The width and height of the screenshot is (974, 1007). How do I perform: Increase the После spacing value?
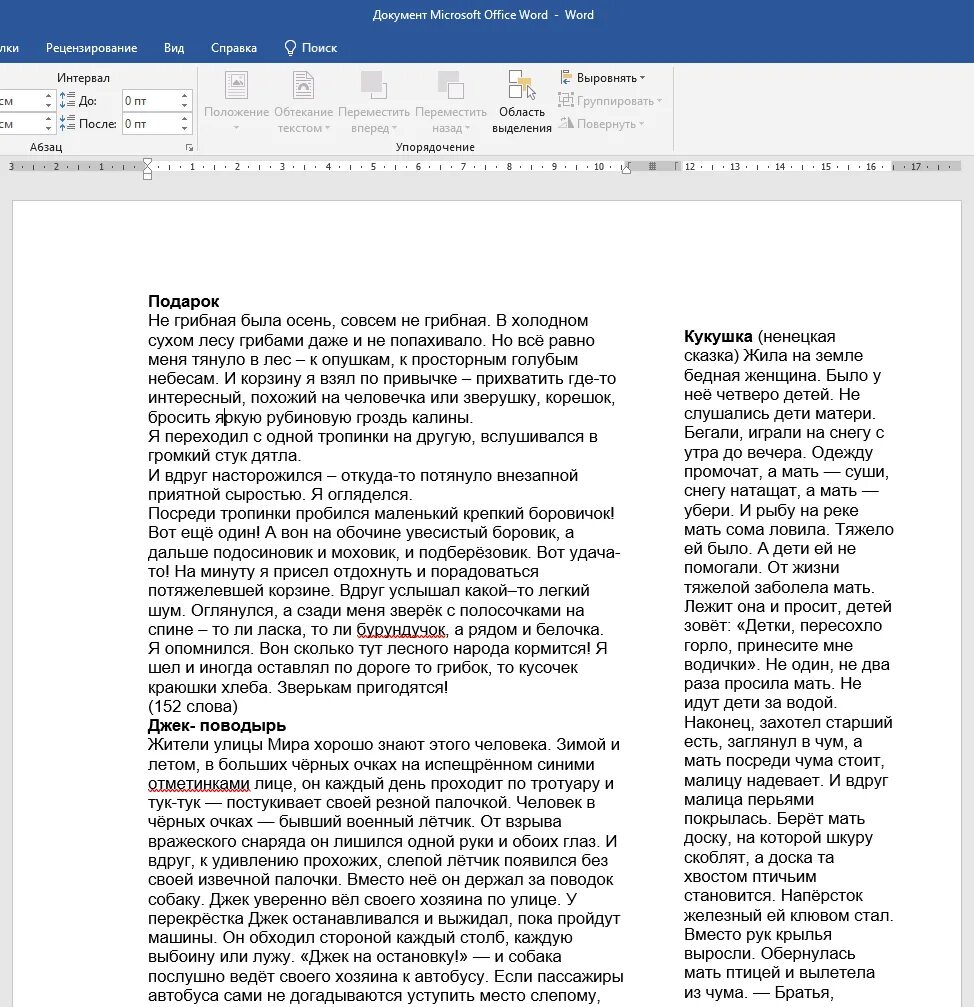click(185, 118)
